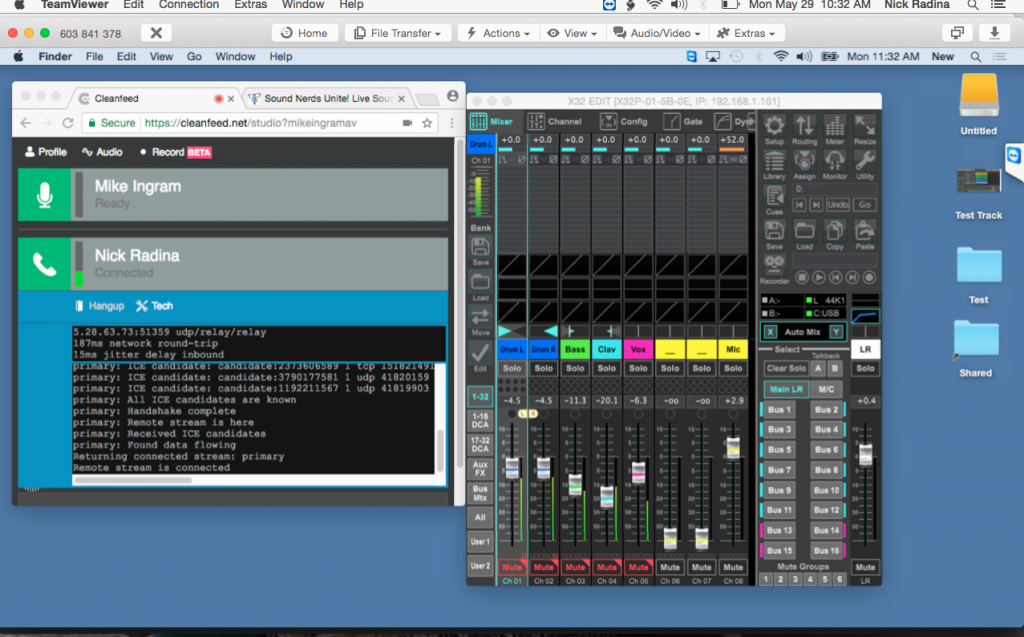Screen dimensions: 1024x637
Task: Open the File Transfer dropdown in TeamViewer
Action: [x=398, y=33]
